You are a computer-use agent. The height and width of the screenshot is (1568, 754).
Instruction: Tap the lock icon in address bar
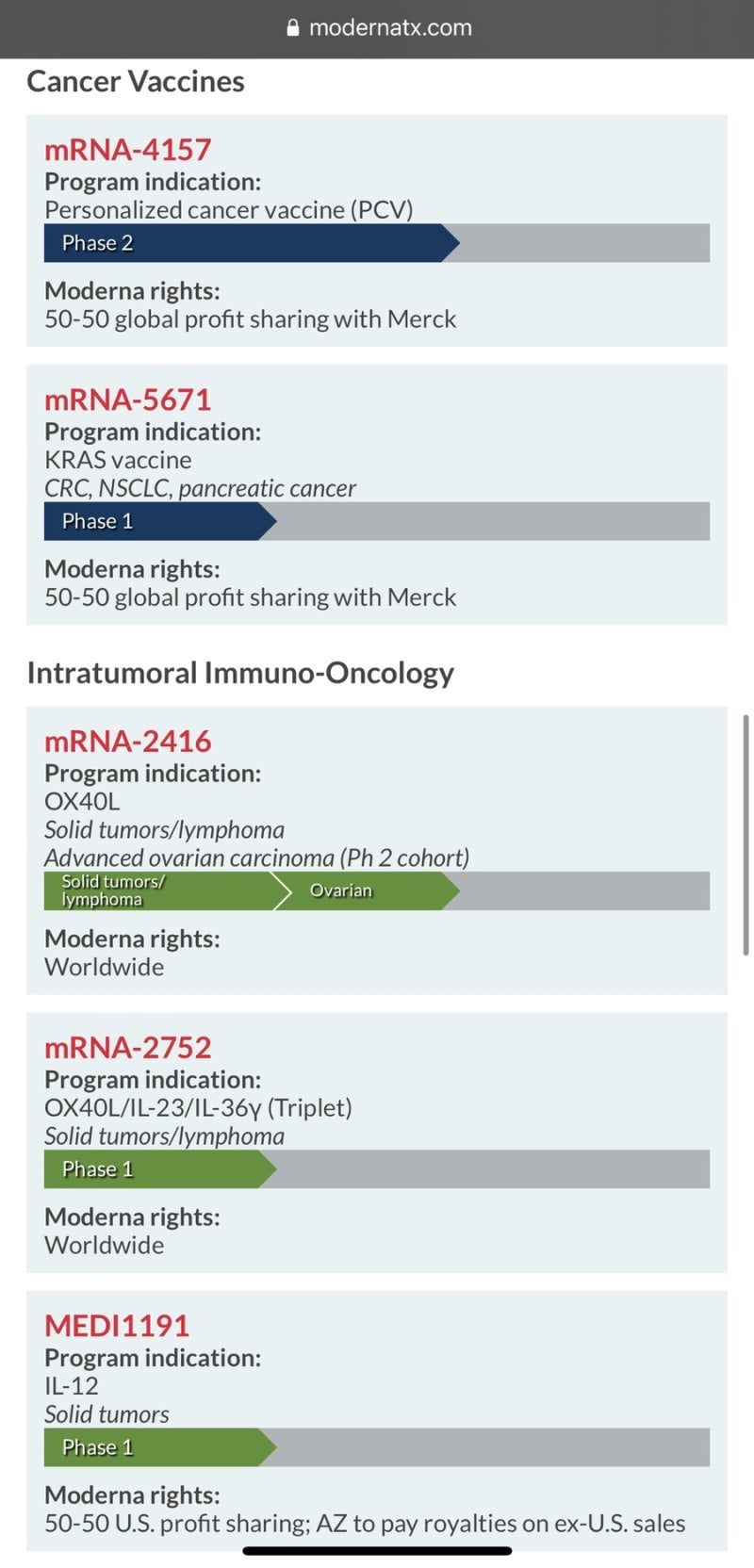click(293, 28)
